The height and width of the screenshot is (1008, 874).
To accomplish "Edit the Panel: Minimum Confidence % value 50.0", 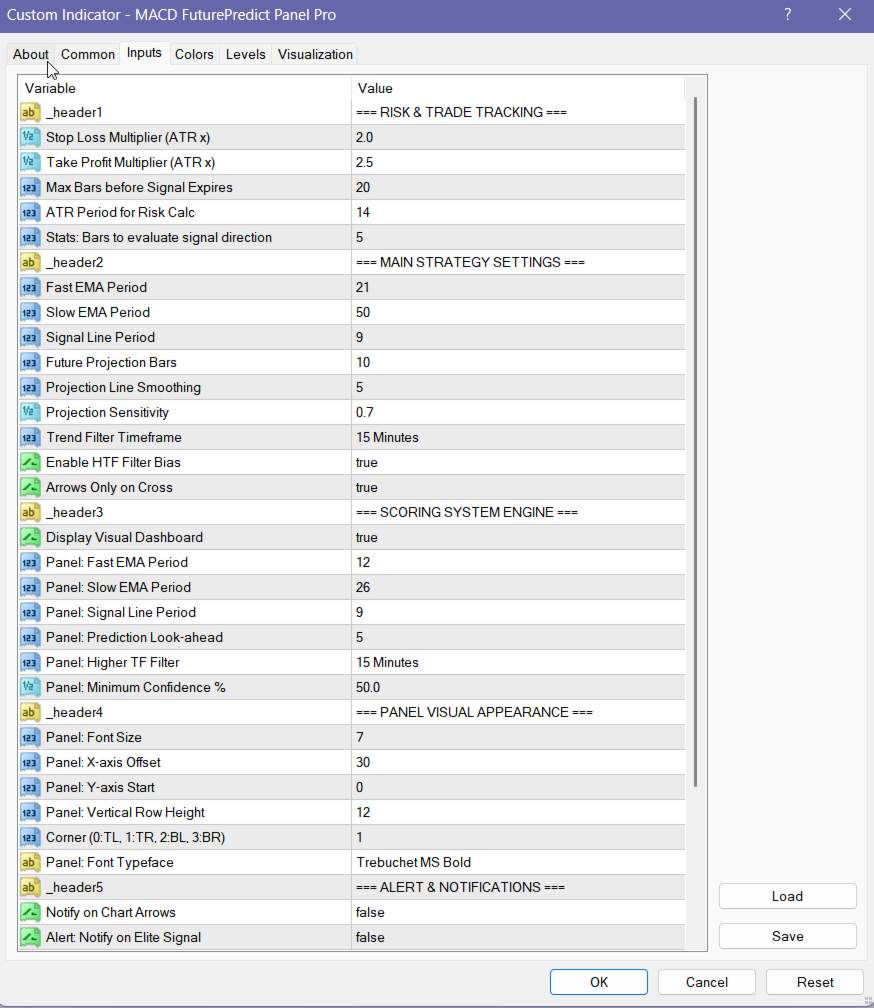I will [x=518, y=687].
